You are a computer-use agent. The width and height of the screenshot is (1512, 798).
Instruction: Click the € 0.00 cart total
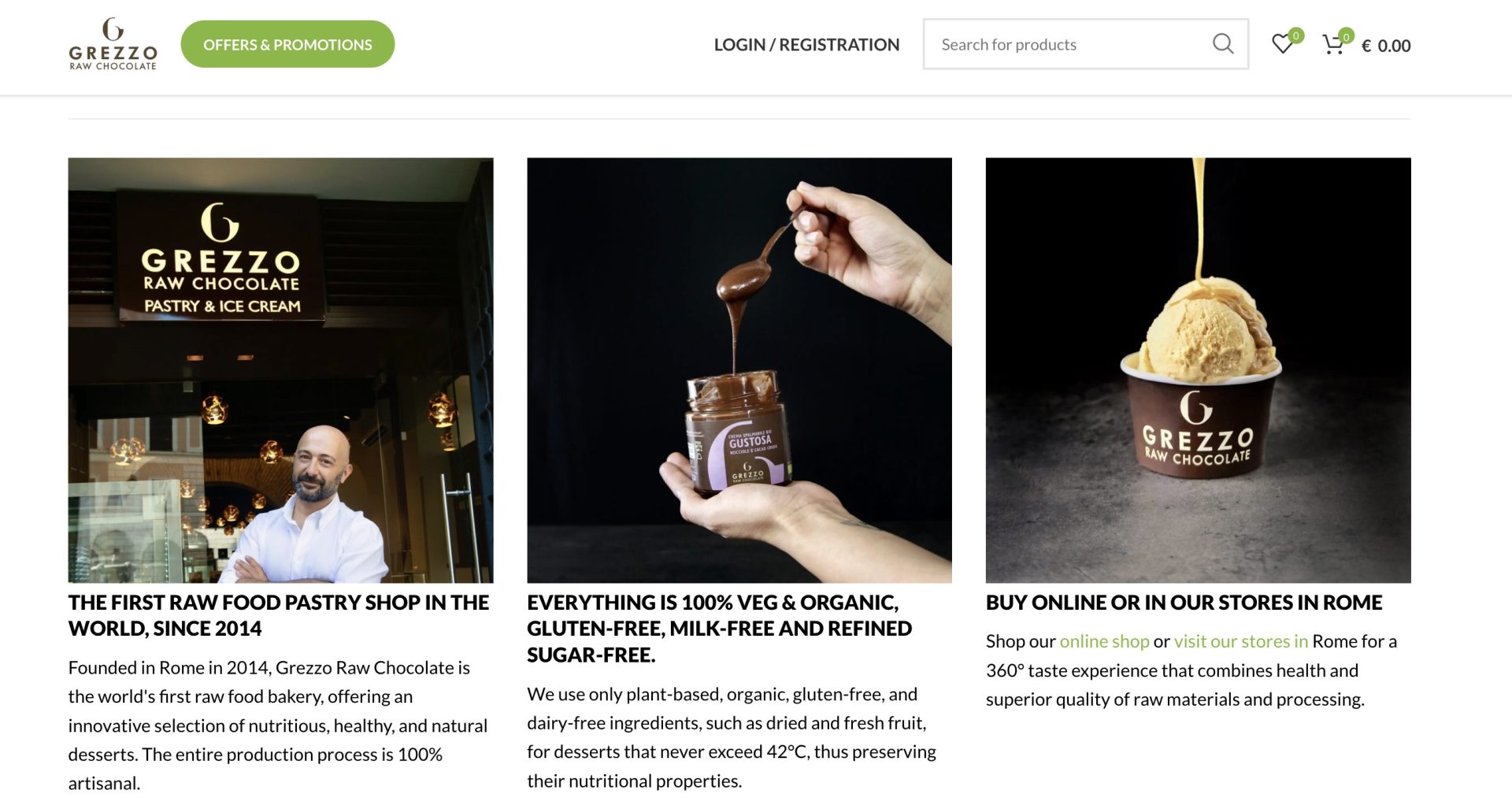[1387, 46]
